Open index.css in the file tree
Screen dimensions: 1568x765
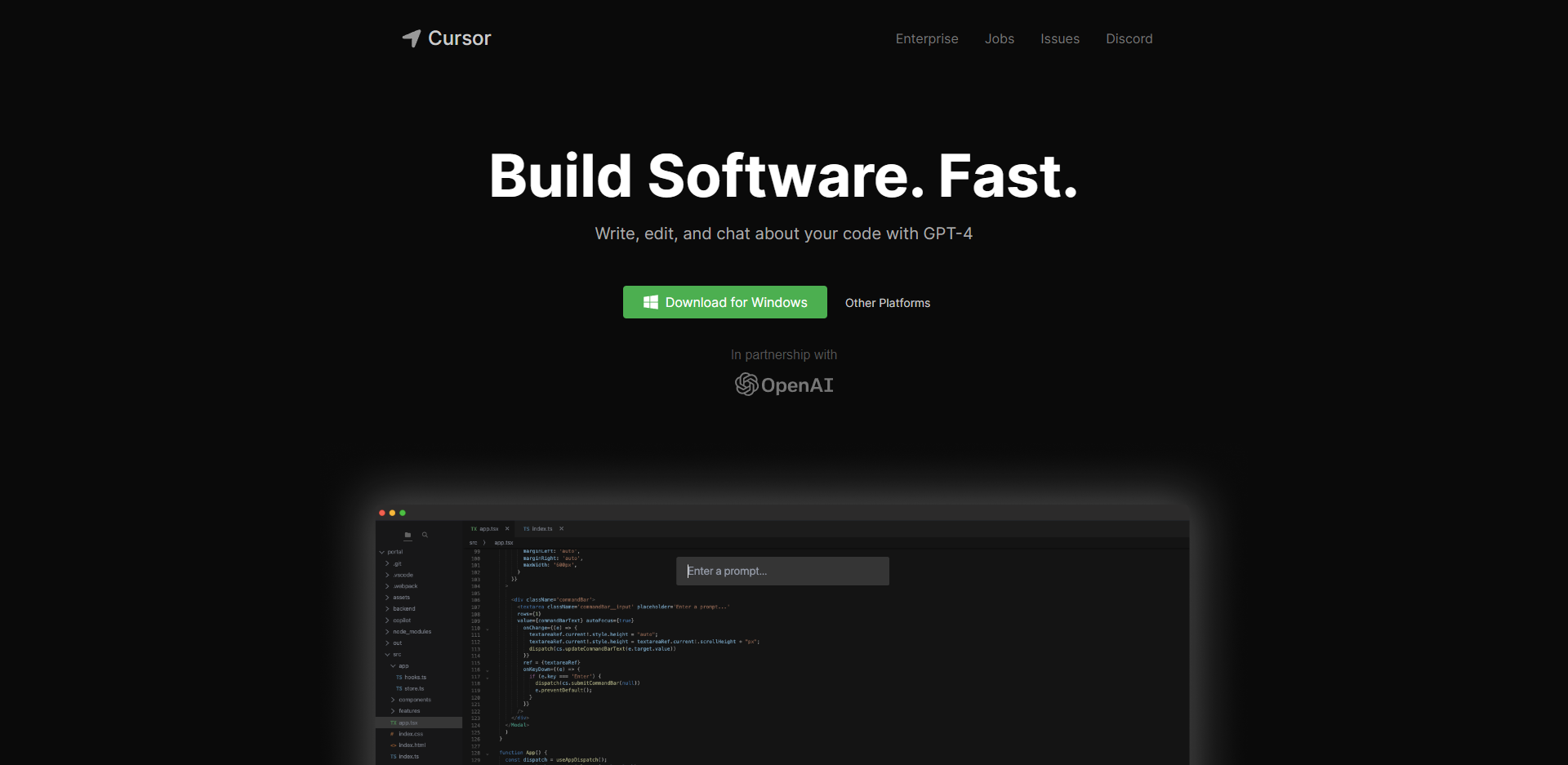coord(407,734)
